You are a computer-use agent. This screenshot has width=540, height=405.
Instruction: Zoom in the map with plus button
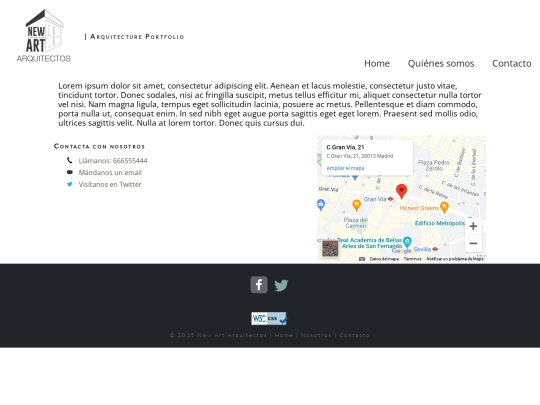(473, 226)
